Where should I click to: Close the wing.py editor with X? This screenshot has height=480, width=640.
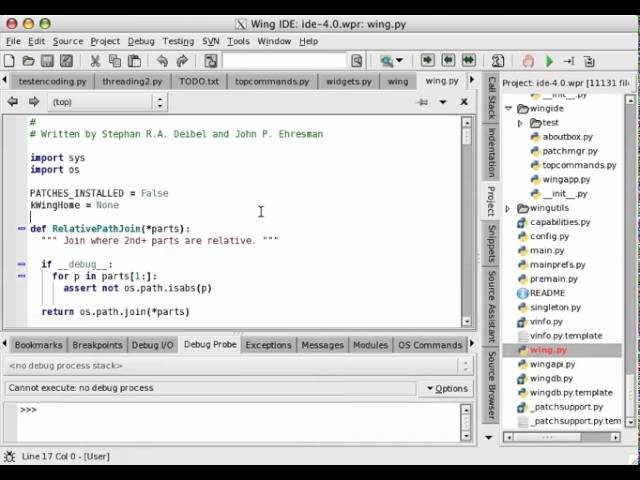click(x=464, y=102)
